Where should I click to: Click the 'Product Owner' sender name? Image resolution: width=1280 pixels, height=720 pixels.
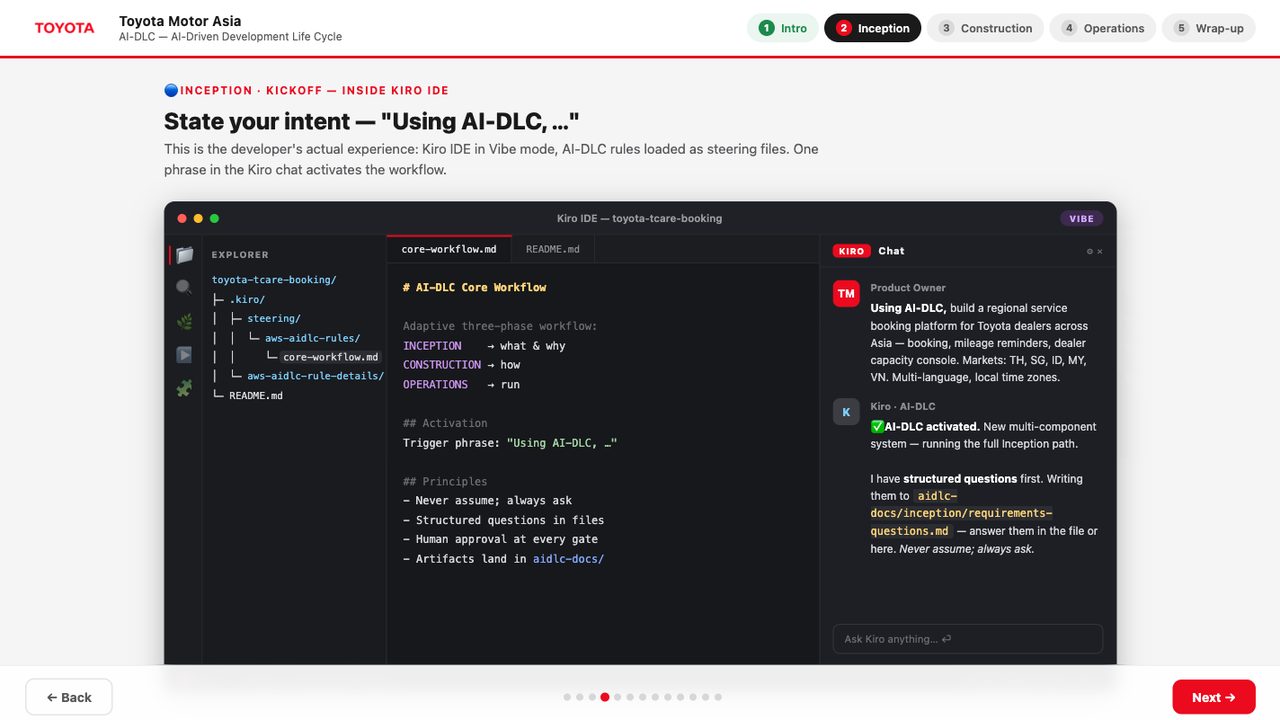click(x=908, y=288)
